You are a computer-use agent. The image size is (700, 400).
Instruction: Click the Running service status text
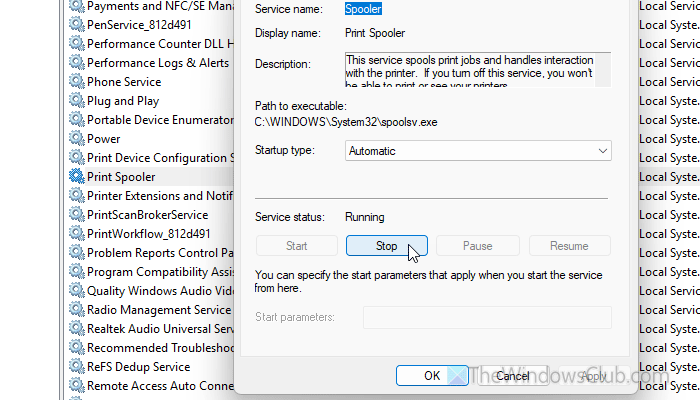[365, 217]
